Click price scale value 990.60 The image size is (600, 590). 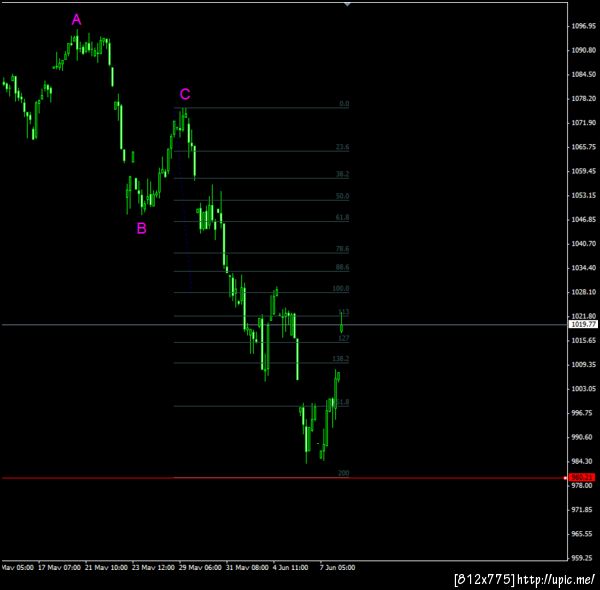(584, 437)
